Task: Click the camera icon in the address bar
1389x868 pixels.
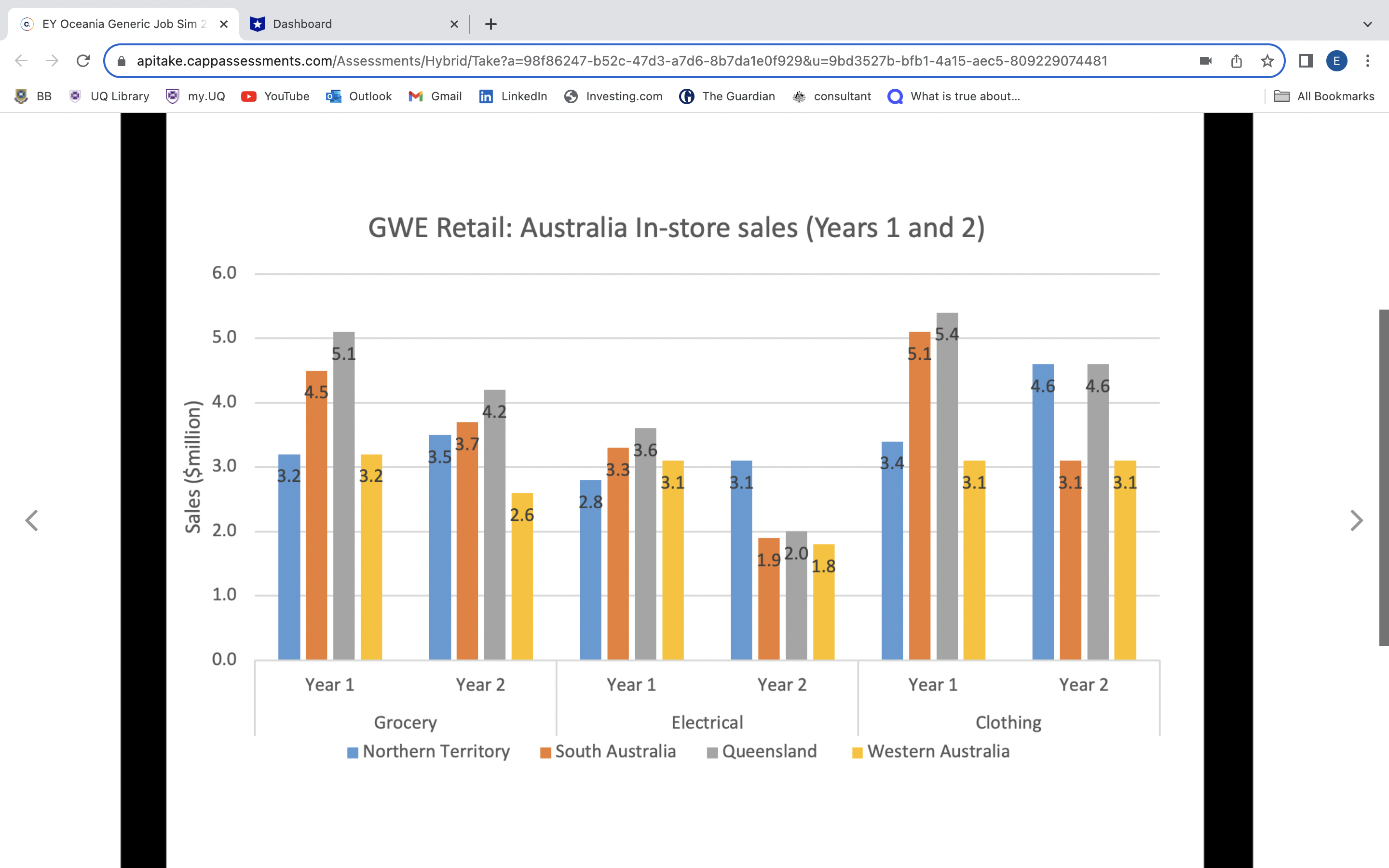Action: coord(1206,61)
